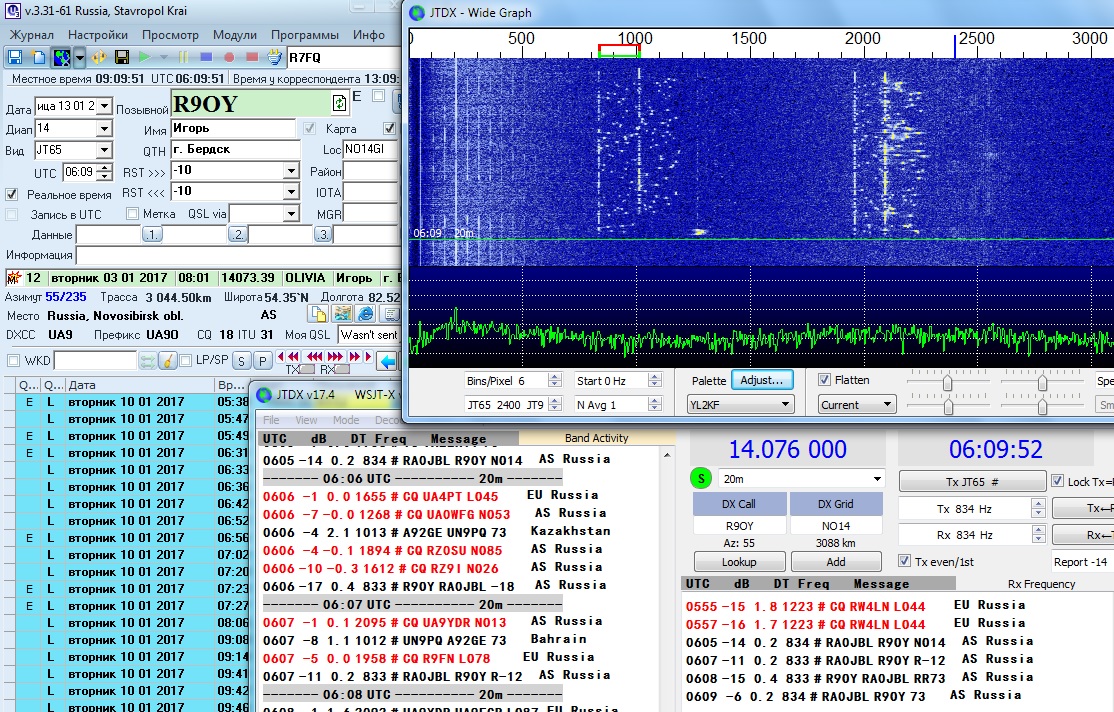Click the blue left arrow icon
Viewport: 1114px width, 712px height.
point(387,360)
